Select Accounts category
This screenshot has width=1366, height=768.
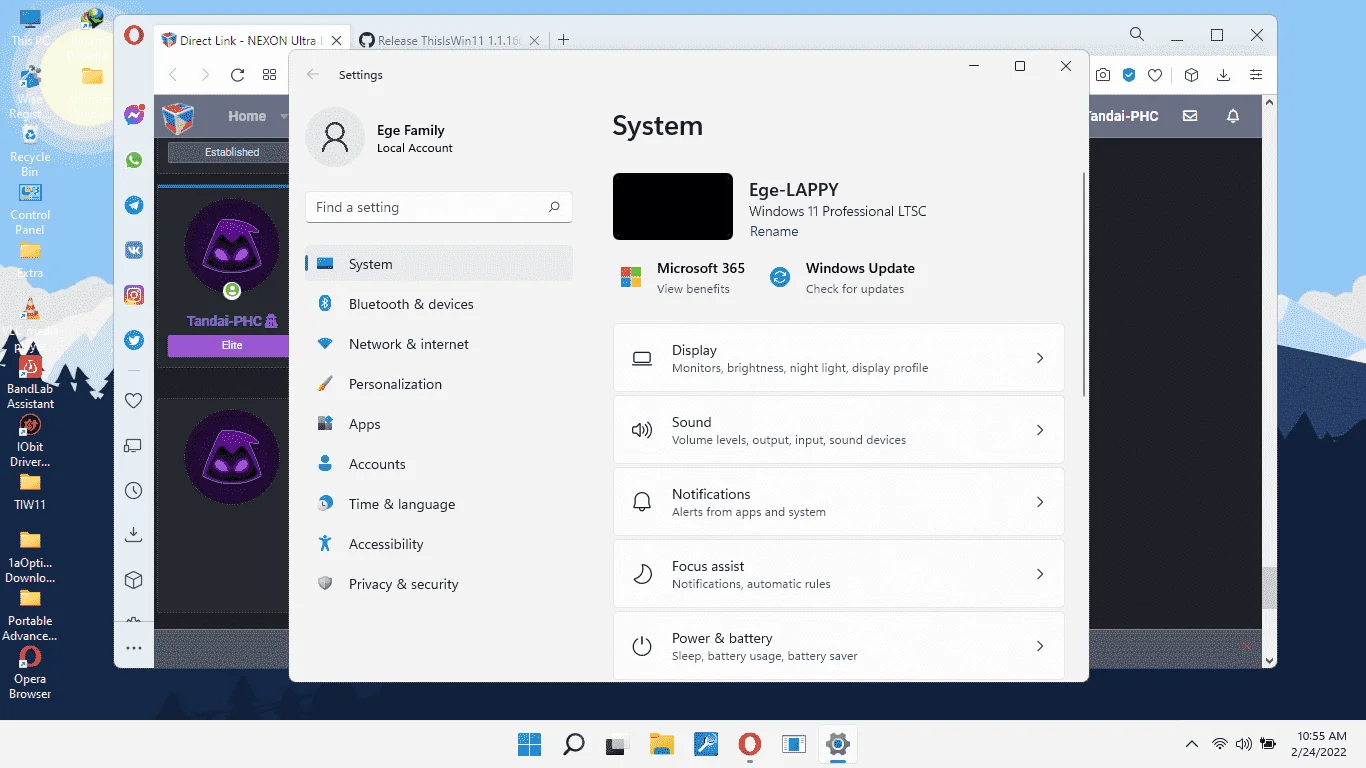coord(439,464)
